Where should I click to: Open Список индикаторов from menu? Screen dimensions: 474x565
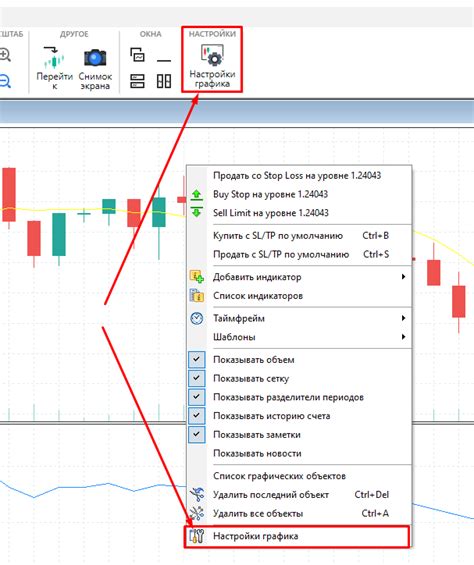click(x=299, y=296)
